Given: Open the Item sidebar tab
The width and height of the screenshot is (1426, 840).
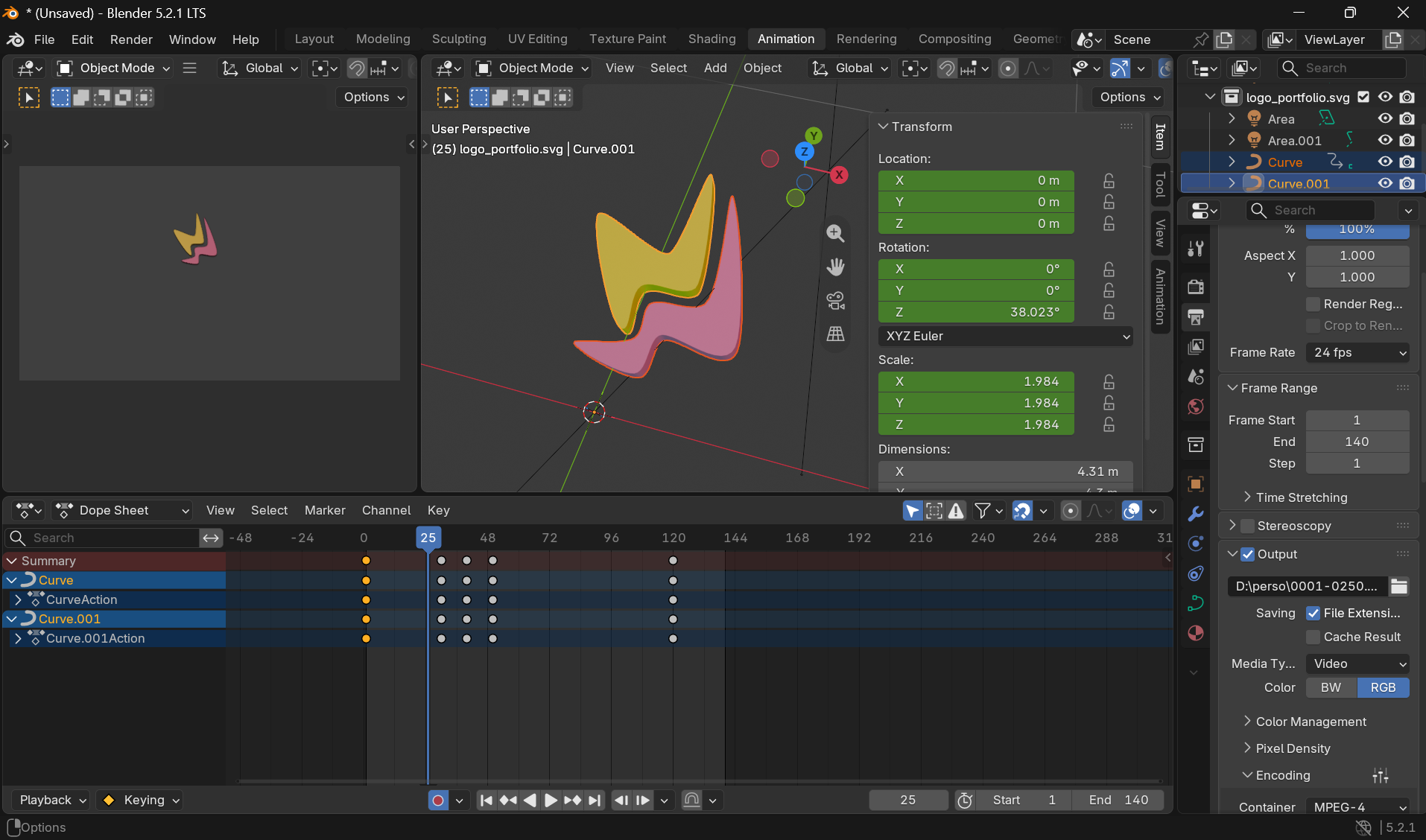Looking at the screenshot, I should coord(1160,137).
